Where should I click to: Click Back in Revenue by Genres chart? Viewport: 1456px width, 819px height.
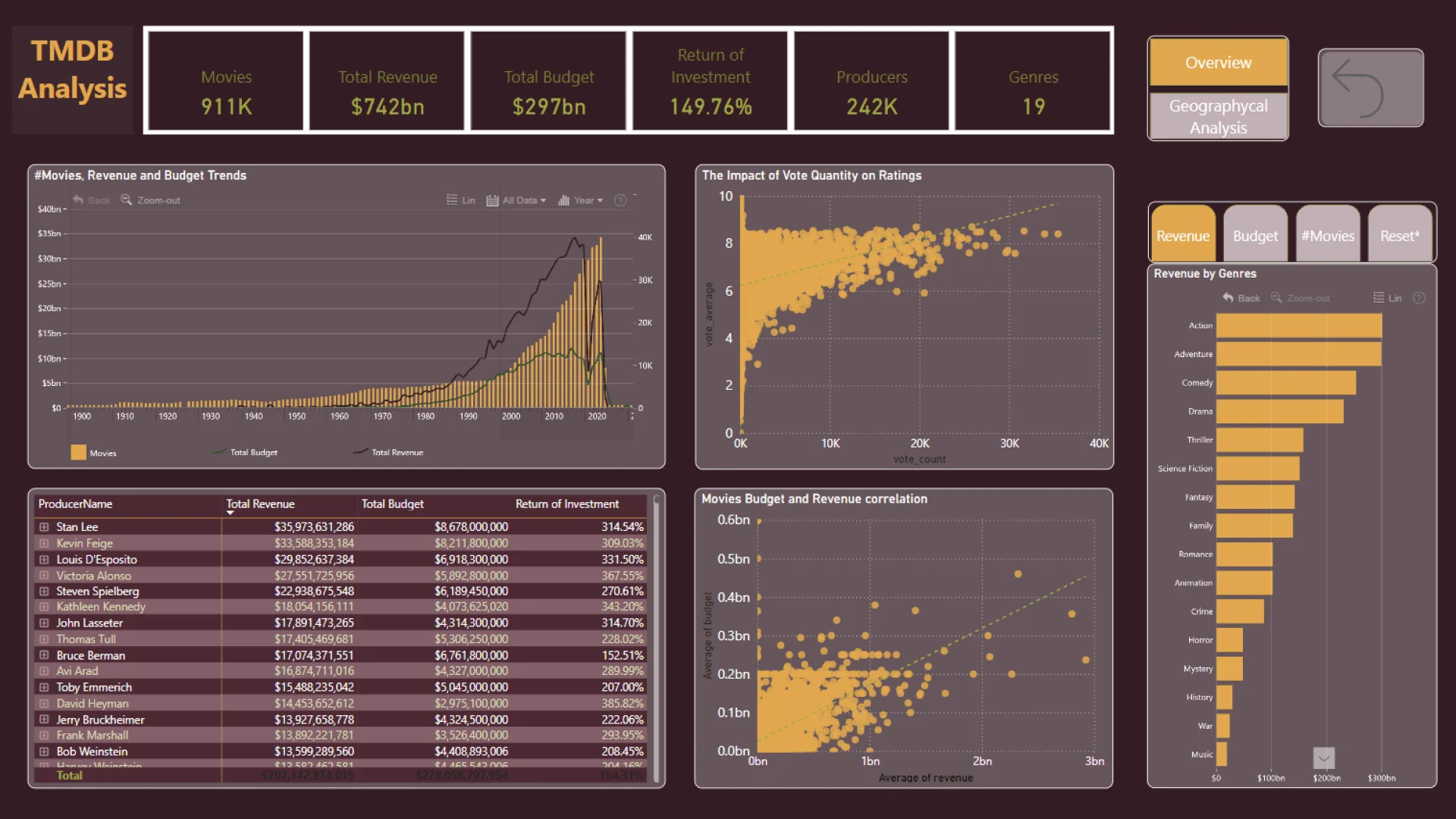pos(1241,298)
